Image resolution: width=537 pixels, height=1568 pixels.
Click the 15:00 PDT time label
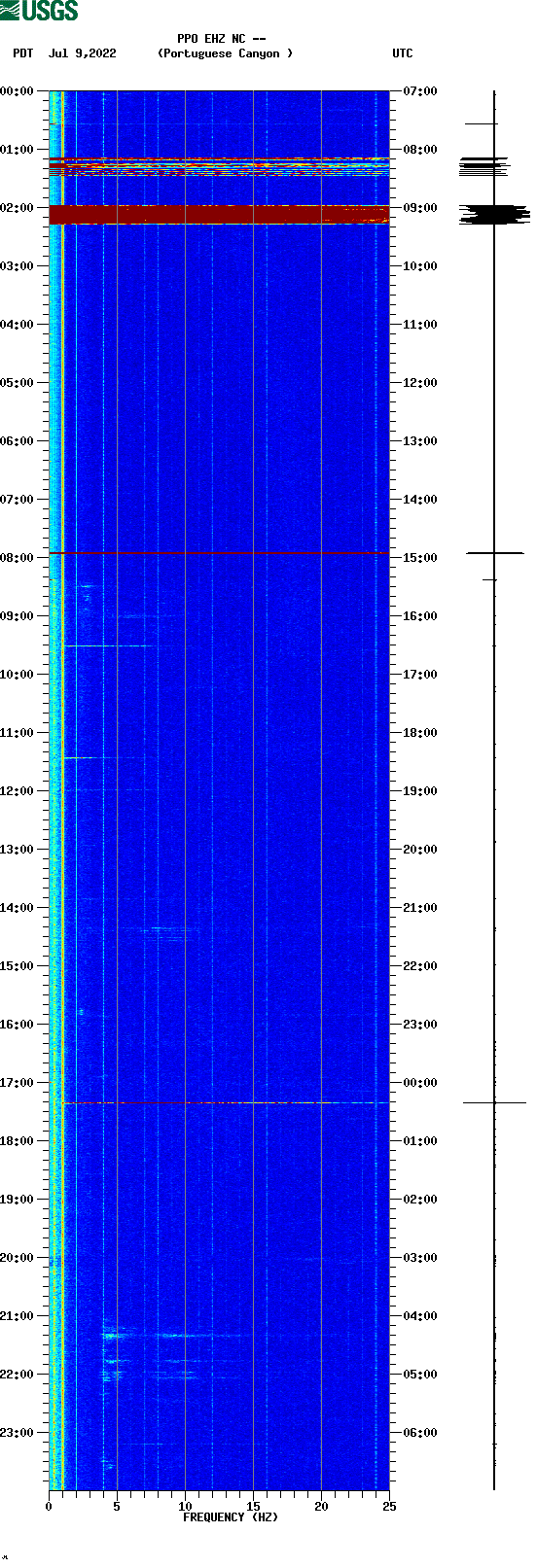(x=18, y=966)
